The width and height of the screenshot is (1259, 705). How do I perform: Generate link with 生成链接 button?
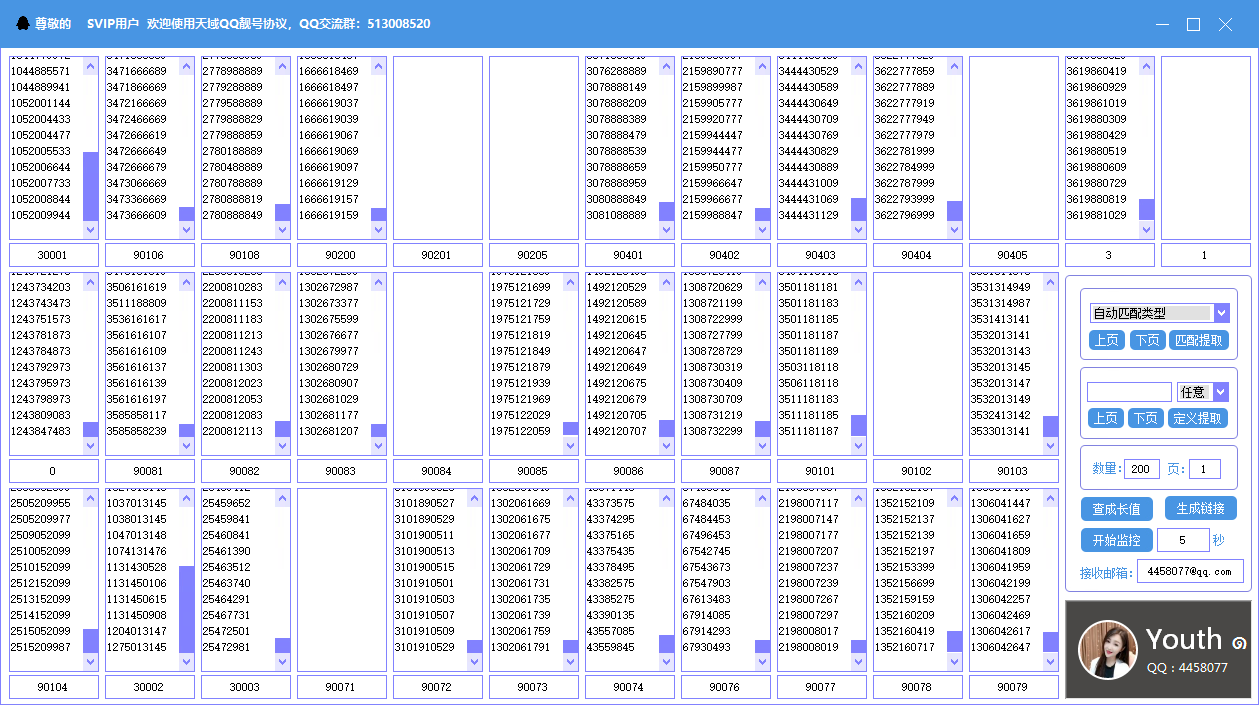click(1200, 509)
